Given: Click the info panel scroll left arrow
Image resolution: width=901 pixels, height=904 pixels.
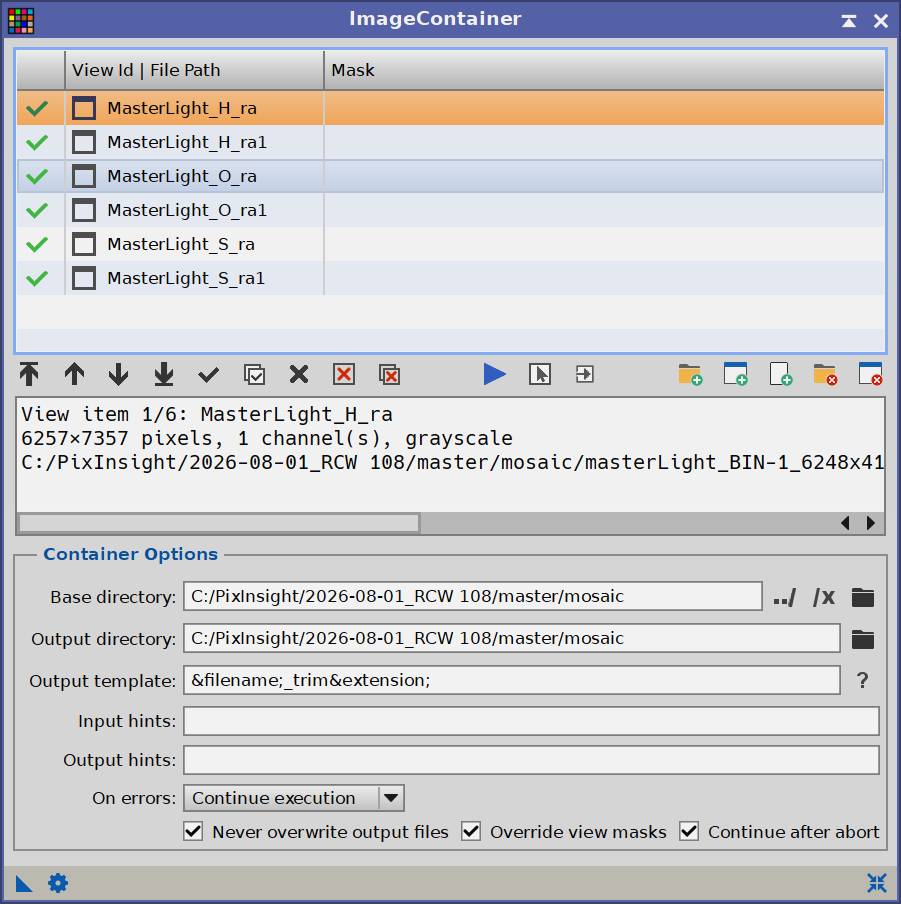Looking at the screenshot, I should [x=846, y=523].
